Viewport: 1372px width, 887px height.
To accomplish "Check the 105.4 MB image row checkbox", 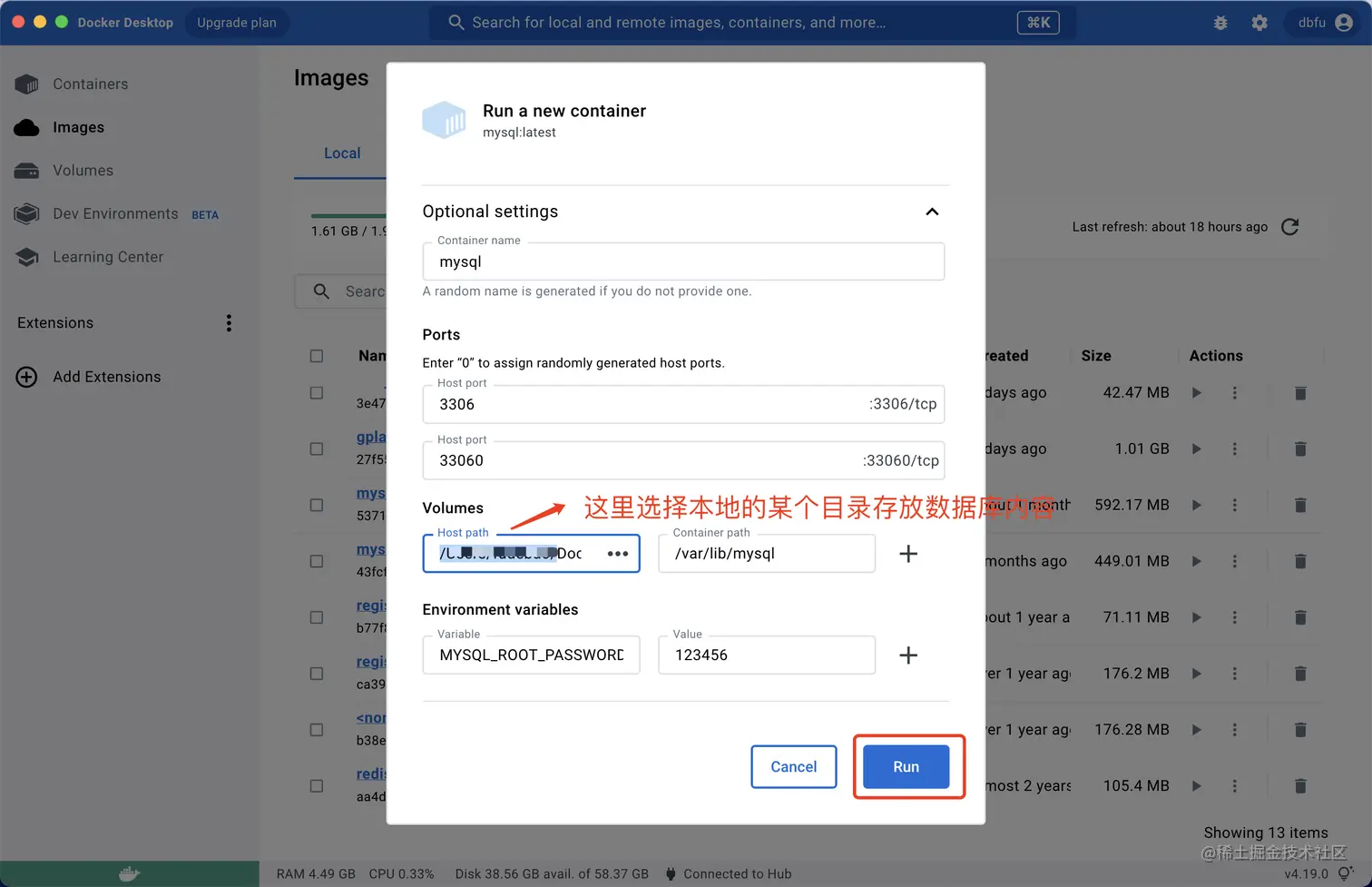I will (317, 786).
